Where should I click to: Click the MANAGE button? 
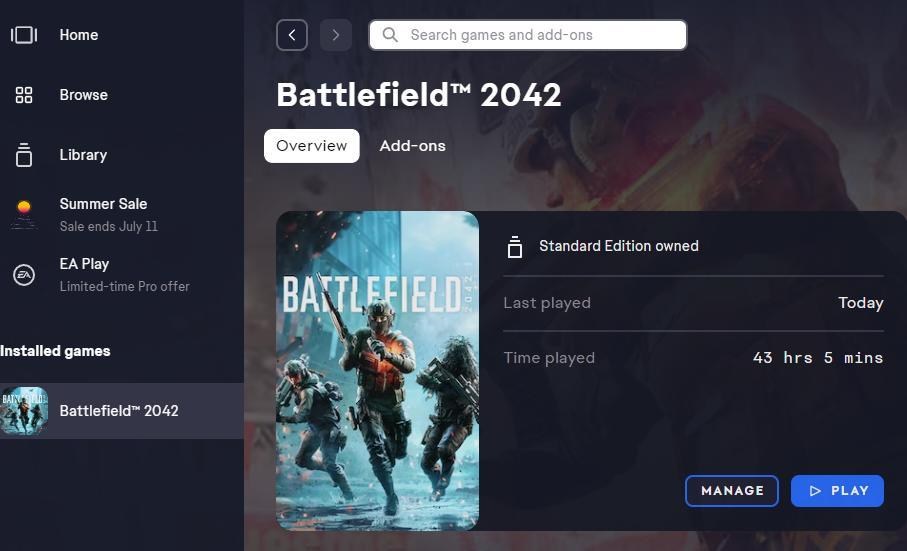(x=732, y=491)
